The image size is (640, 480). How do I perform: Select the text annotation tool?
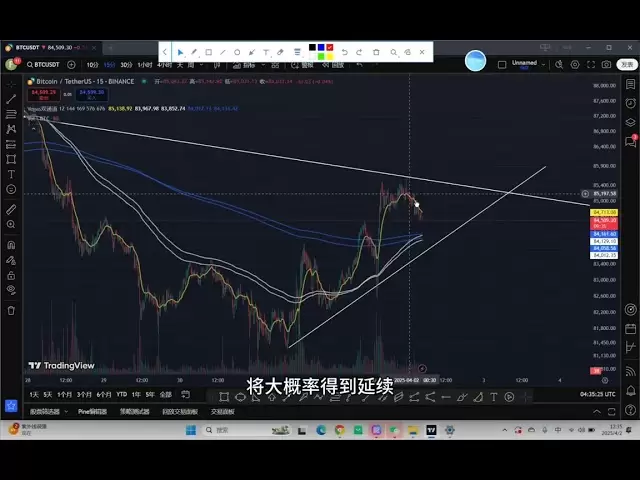[266, 52]
